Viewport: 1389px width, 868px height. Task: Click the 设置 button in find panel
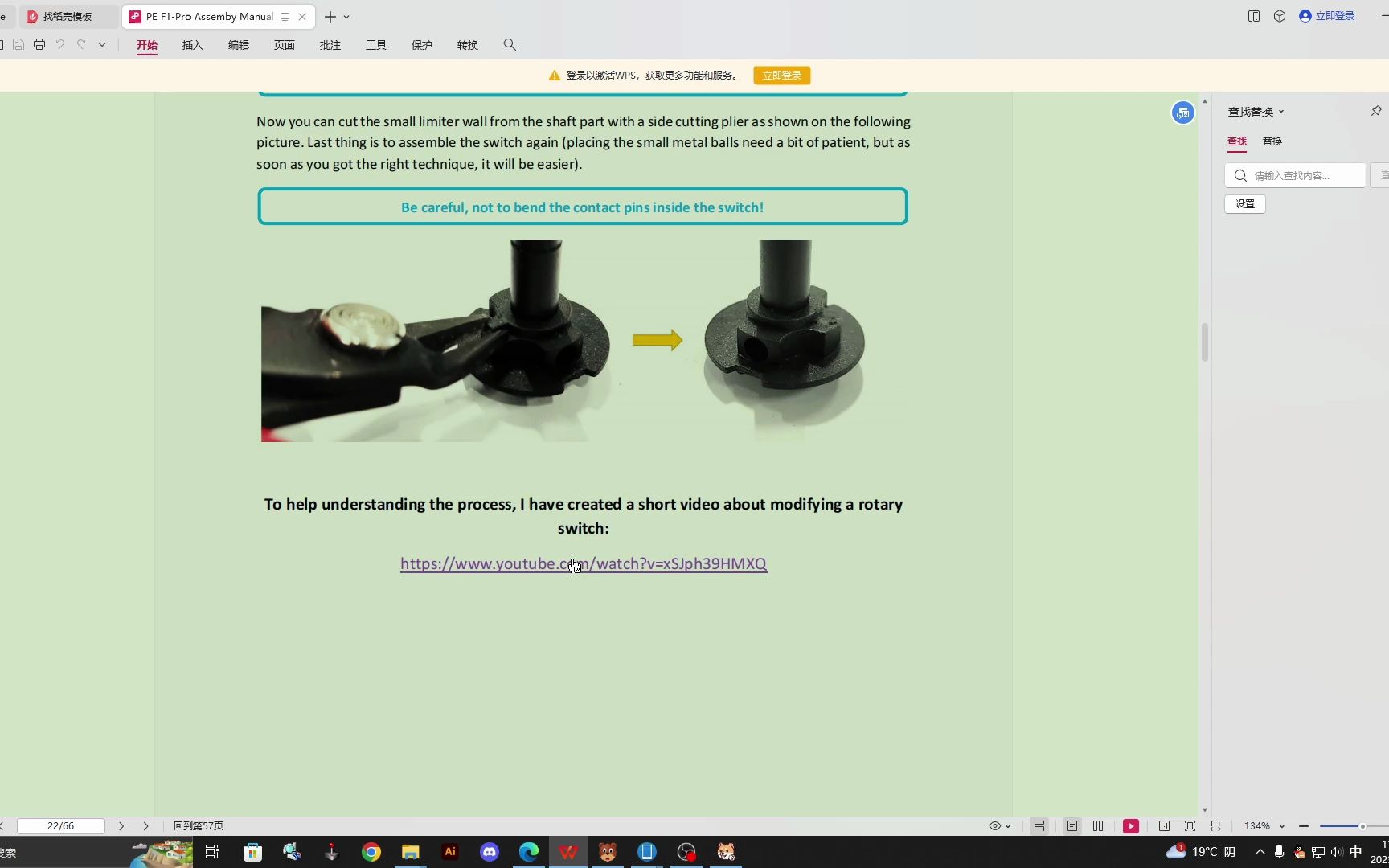pyautogui.click(x=1245, y=204)
